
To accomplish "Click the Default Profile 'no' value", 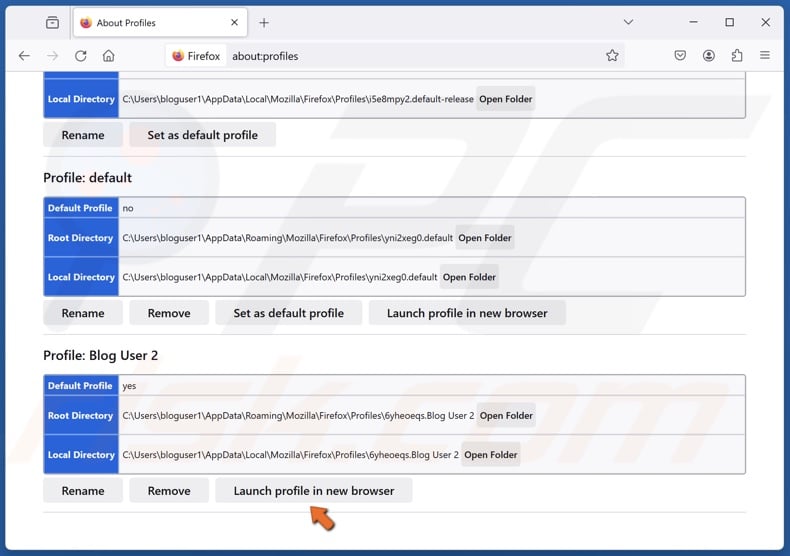I will (128, 208).
